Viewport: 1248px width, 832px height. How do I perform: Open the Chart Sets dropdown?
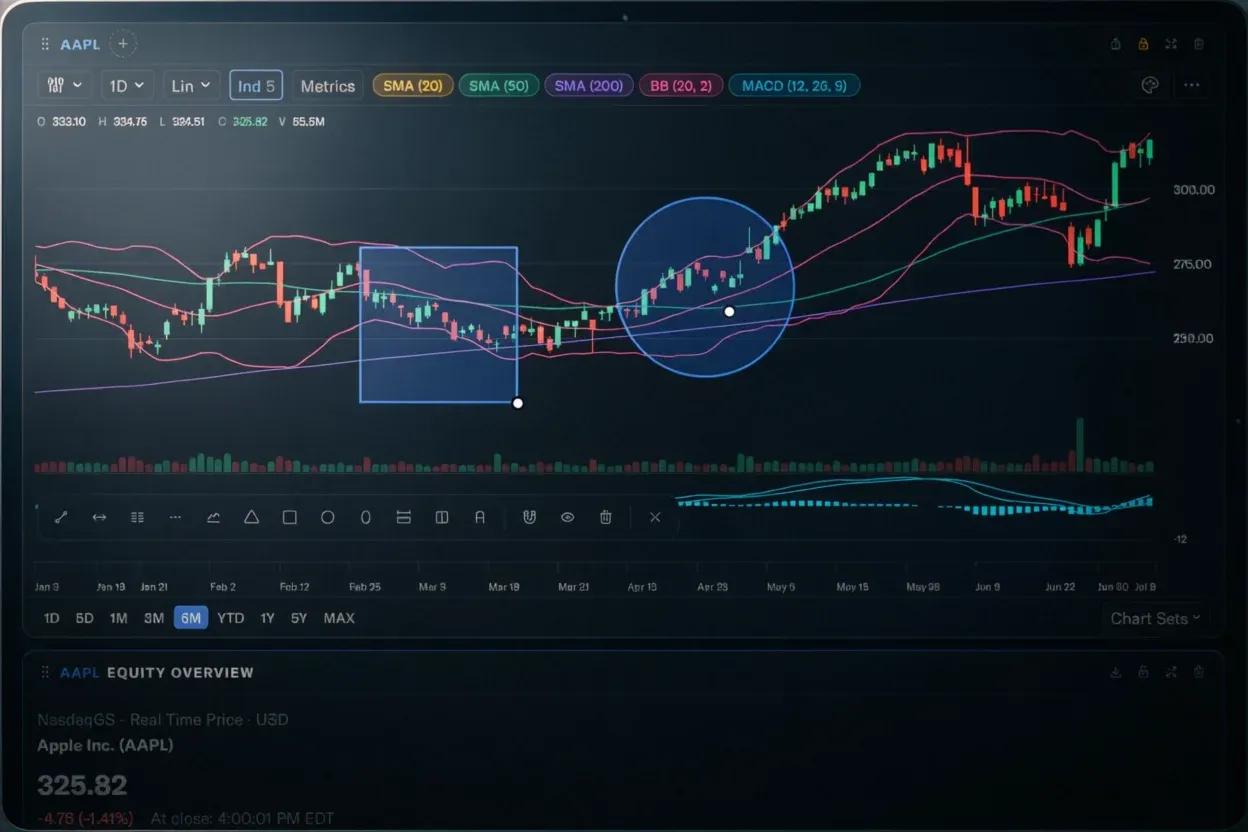tap(1157, 618)
